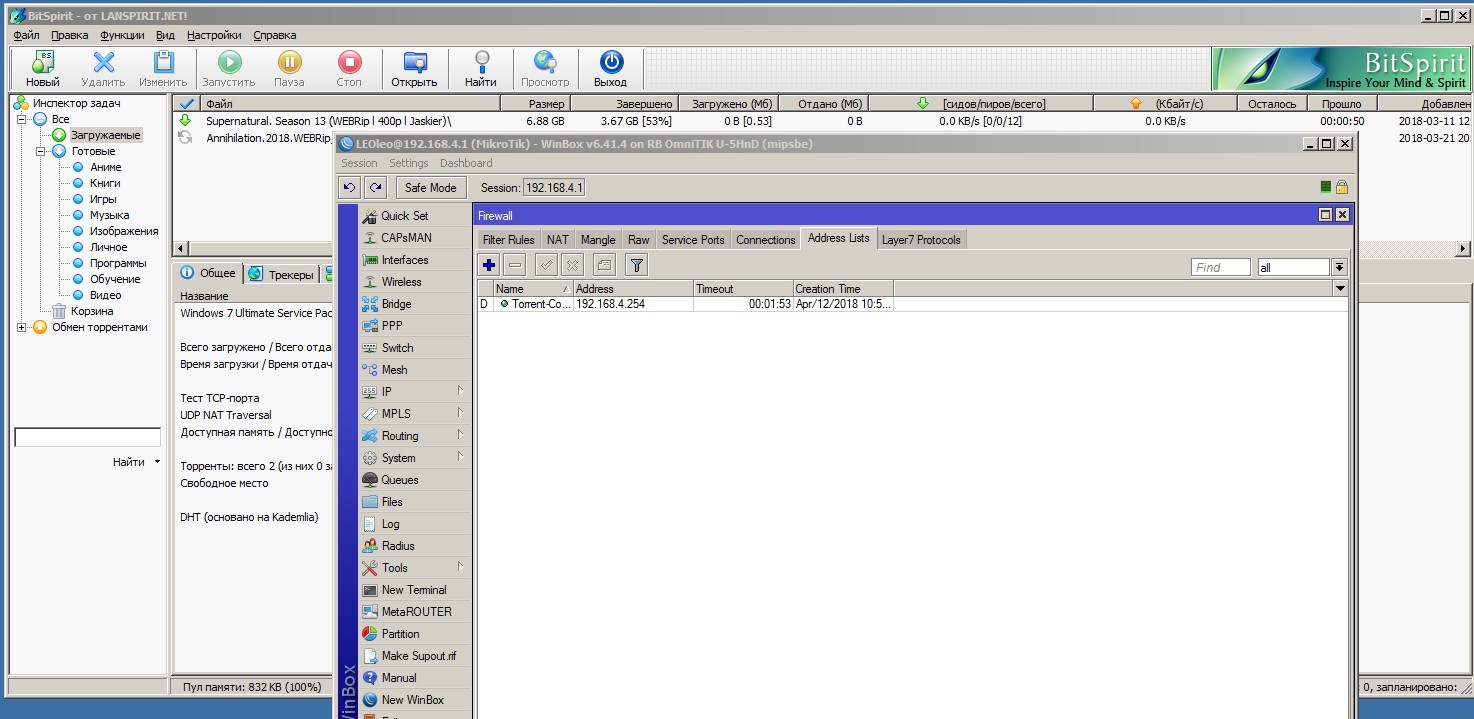Open Bridge in WinBox sidebar

point(415,304)
